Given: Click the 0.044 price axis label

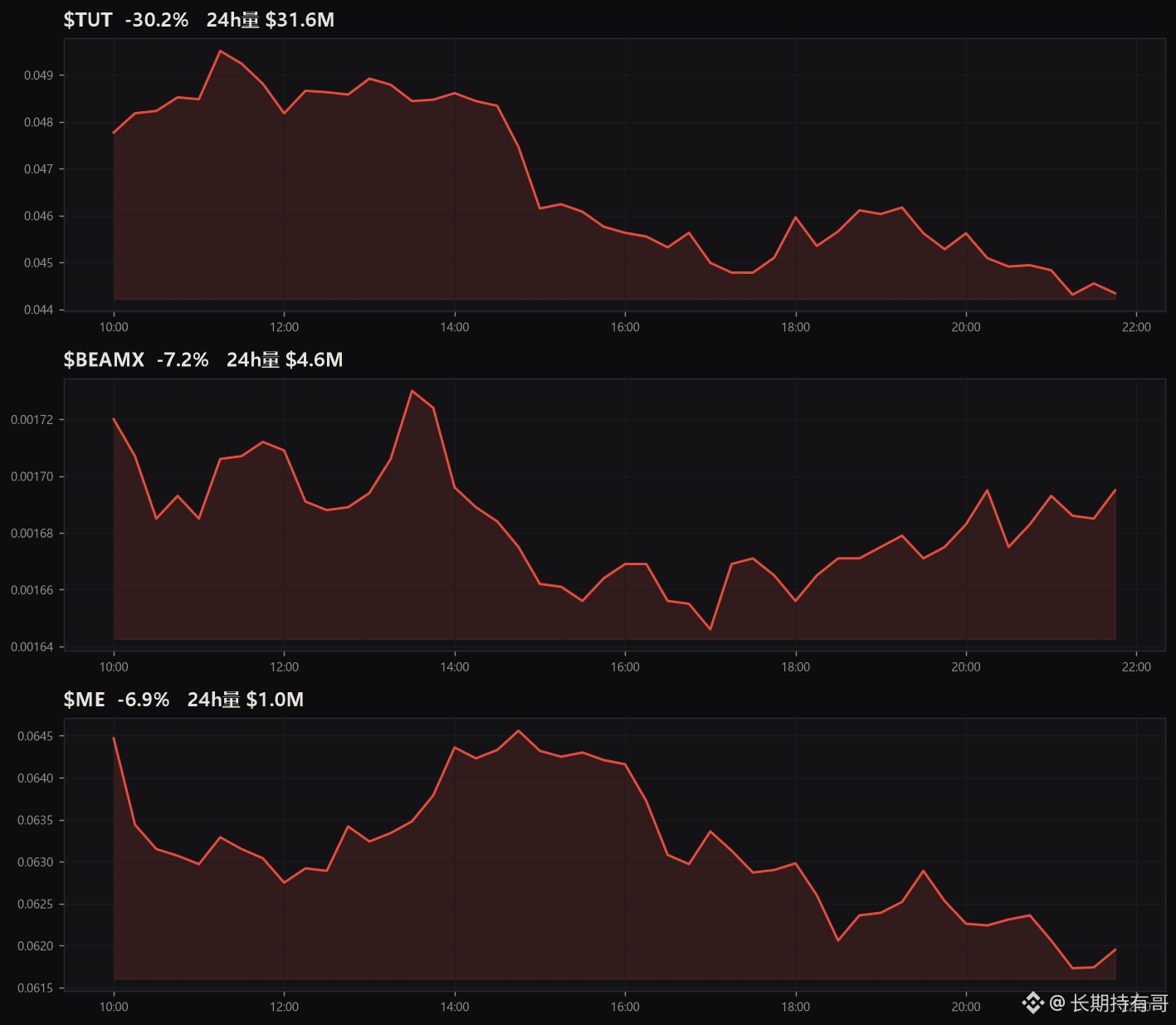Looking at the screenshot, I should (x=38, y=310).
